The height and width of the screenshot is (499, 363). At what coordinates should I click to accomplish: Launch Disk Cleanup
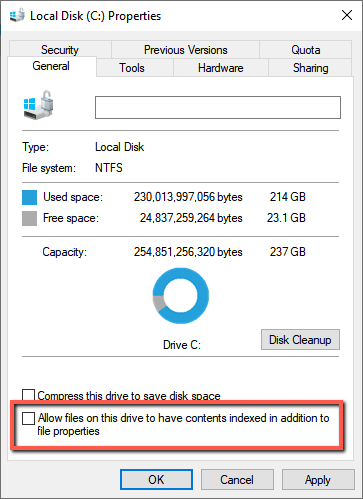tap(300, 340)
